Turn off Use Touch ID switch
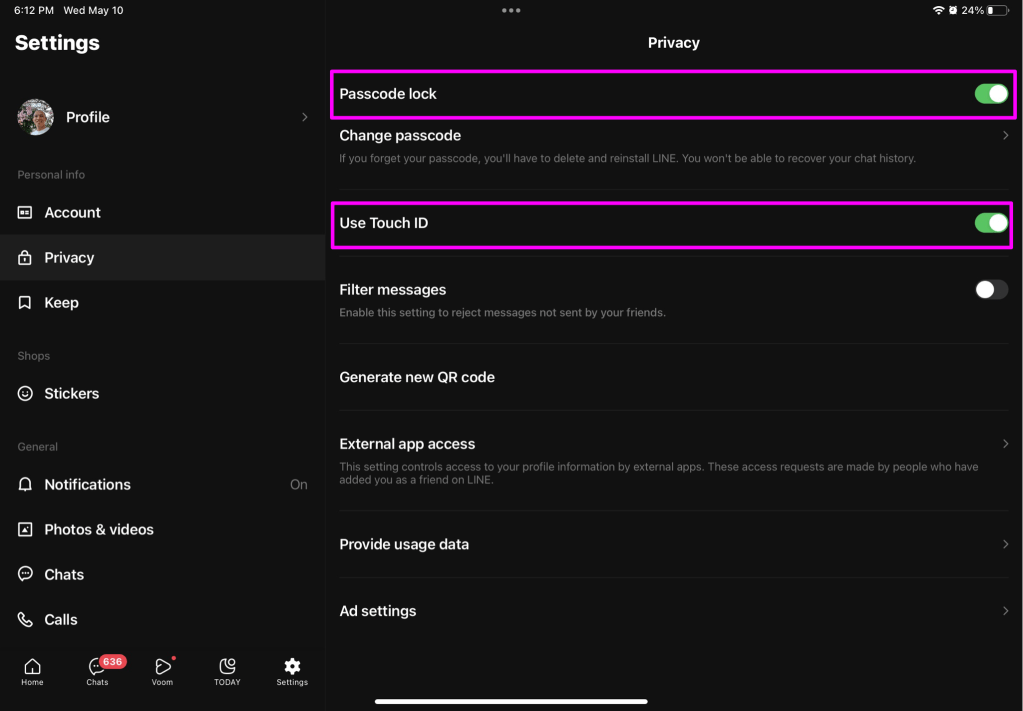Image resolution: width=1023 pixels, height=711 pixels. (x=991, y=223)
